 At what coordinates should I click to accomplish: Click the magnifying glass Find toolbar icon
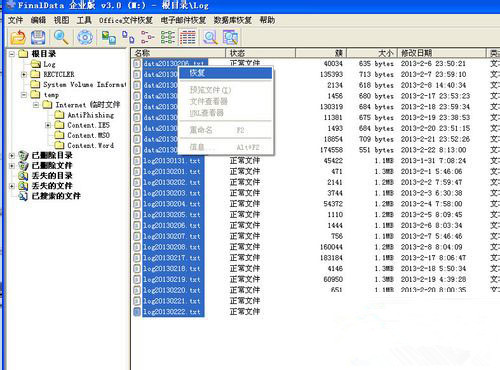pyautogui.click(x=61, y=37)
